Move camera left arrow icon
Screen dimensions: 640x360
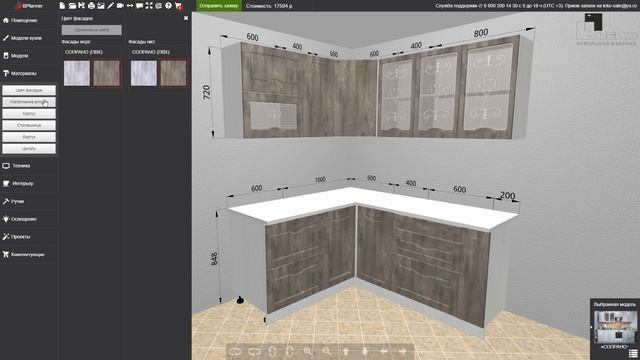pyautogui.click(x=384, y=351)
